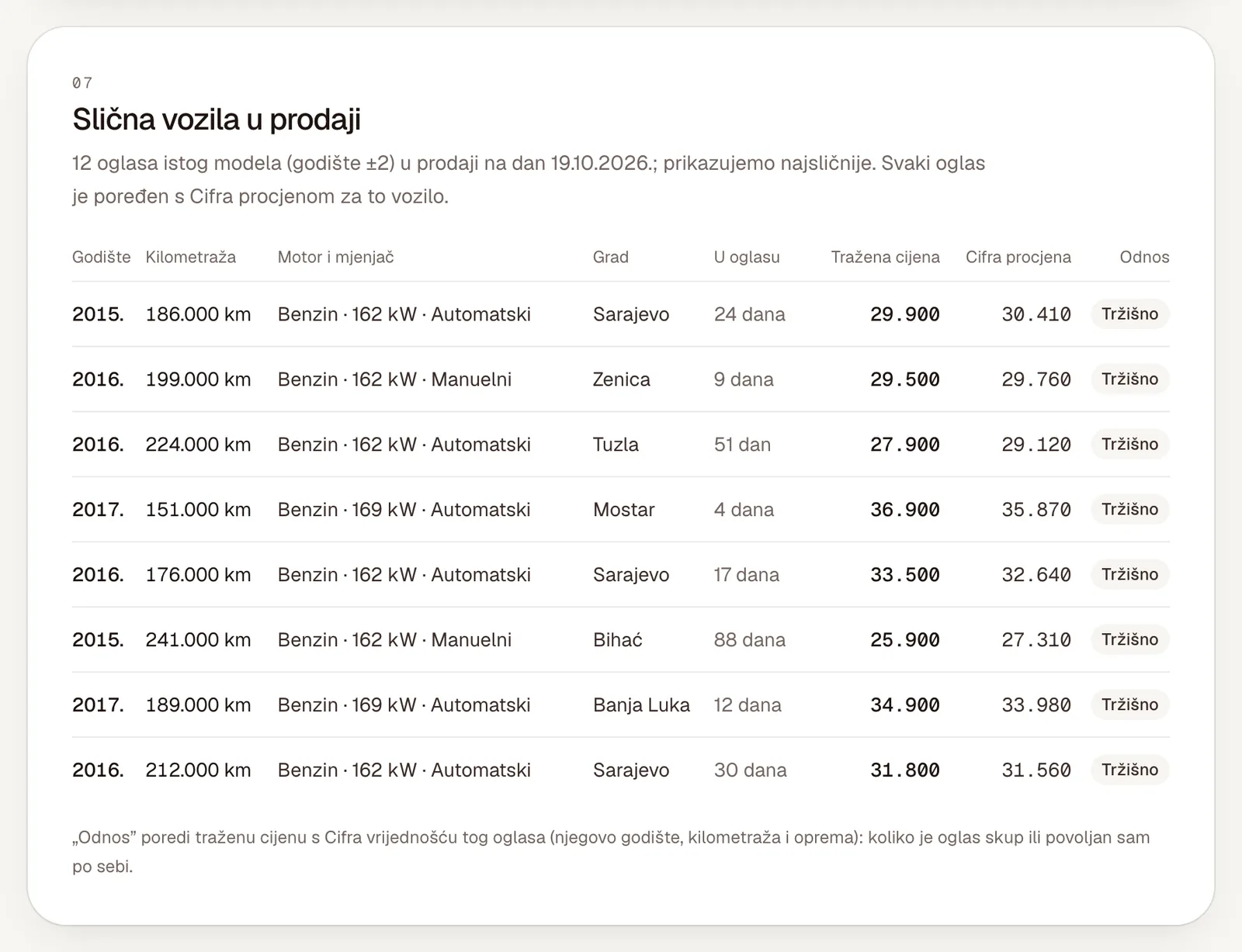The height and width of the screenshot is (952, 1242).
Task: Click Cifra estimate 29.120
Action: click(1036, 445)
